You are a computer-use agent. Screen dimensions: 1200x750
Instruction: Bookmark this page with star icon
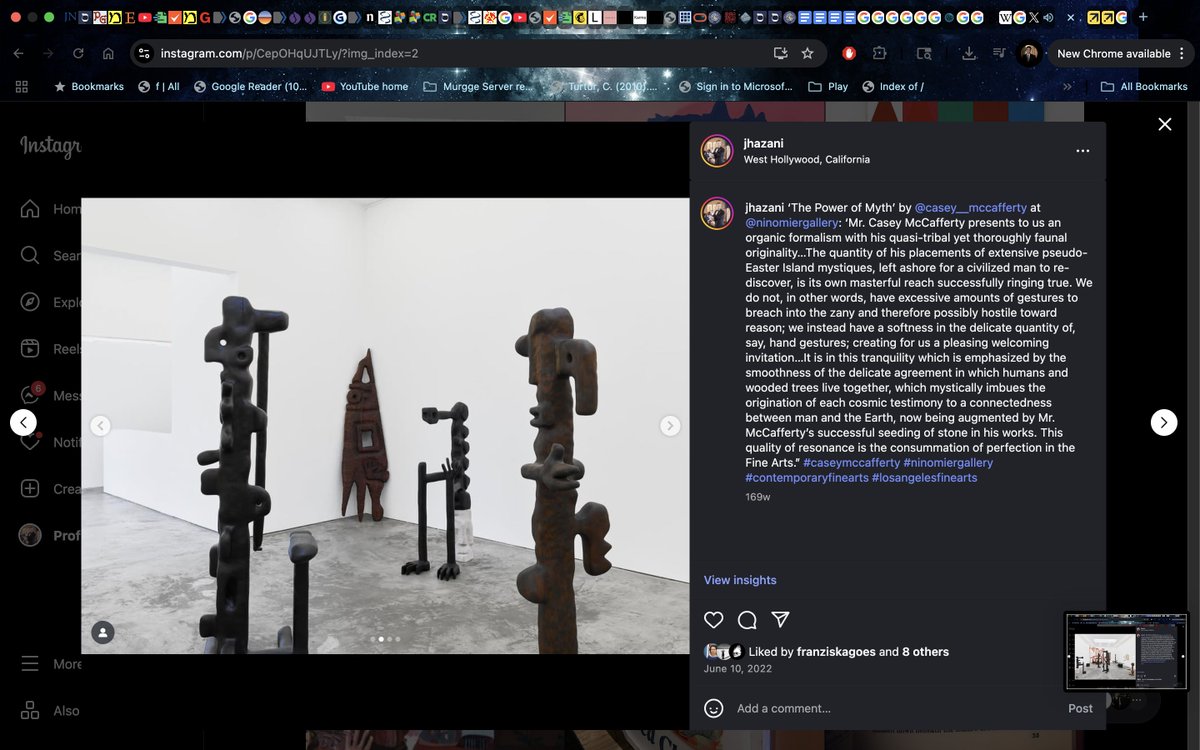click(x=807, y=53)
